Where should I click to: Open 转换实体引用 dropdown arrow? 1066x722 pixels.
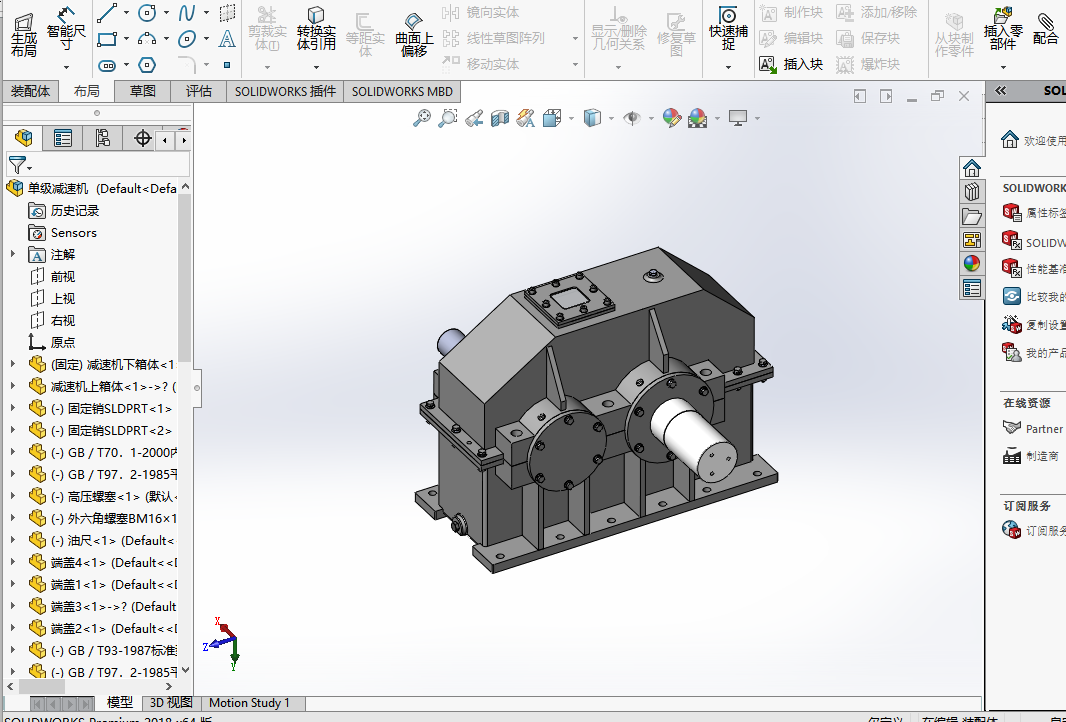coord(316,67)
